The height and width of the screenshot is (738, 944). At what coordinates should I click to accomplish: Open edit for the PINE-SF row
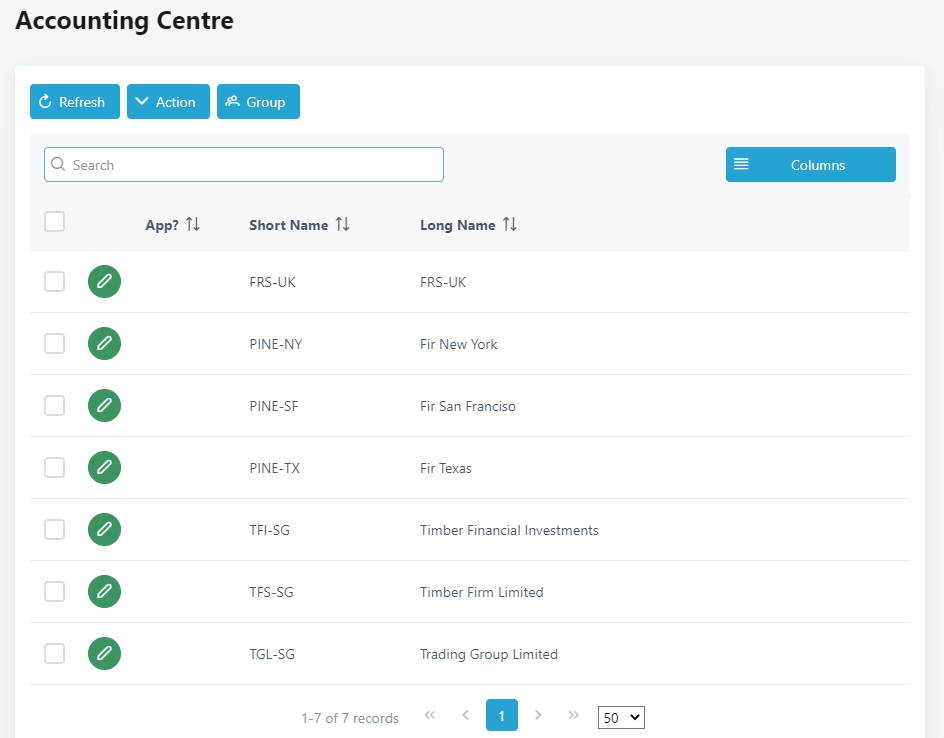104,406
